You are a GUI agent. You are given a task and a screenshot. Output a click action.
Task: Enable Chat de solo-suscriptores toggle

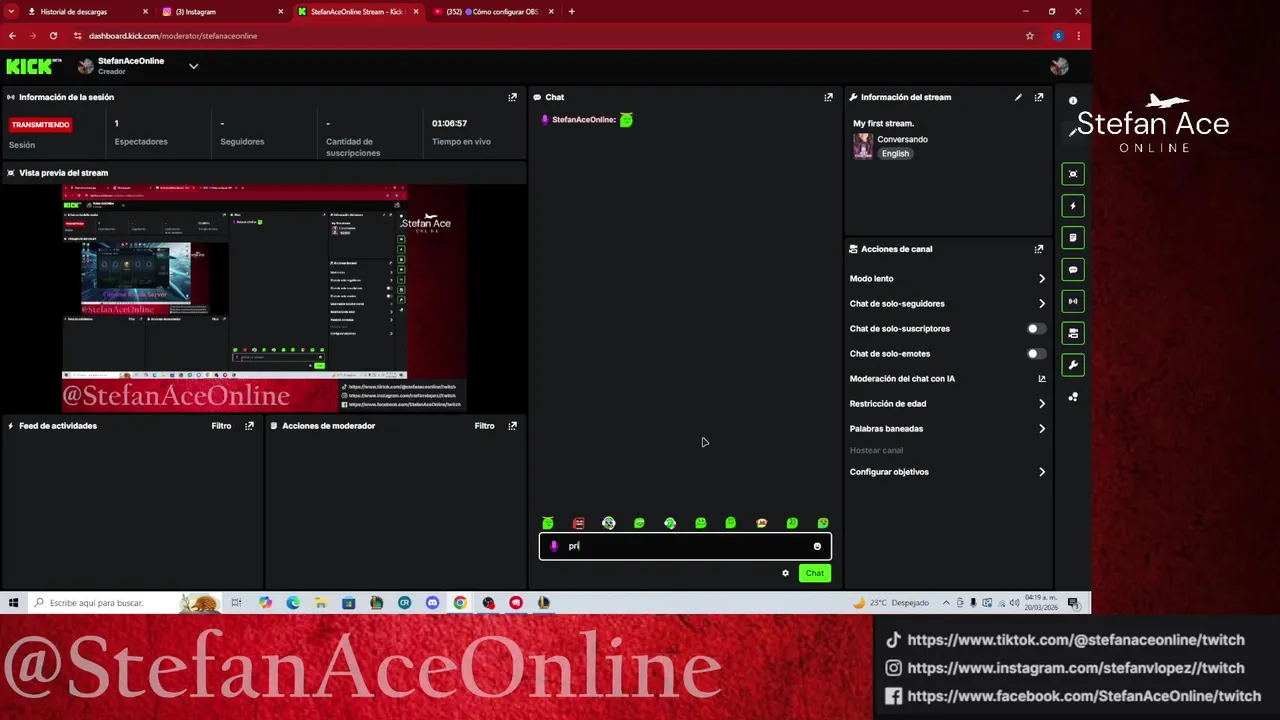[1036, 329]
